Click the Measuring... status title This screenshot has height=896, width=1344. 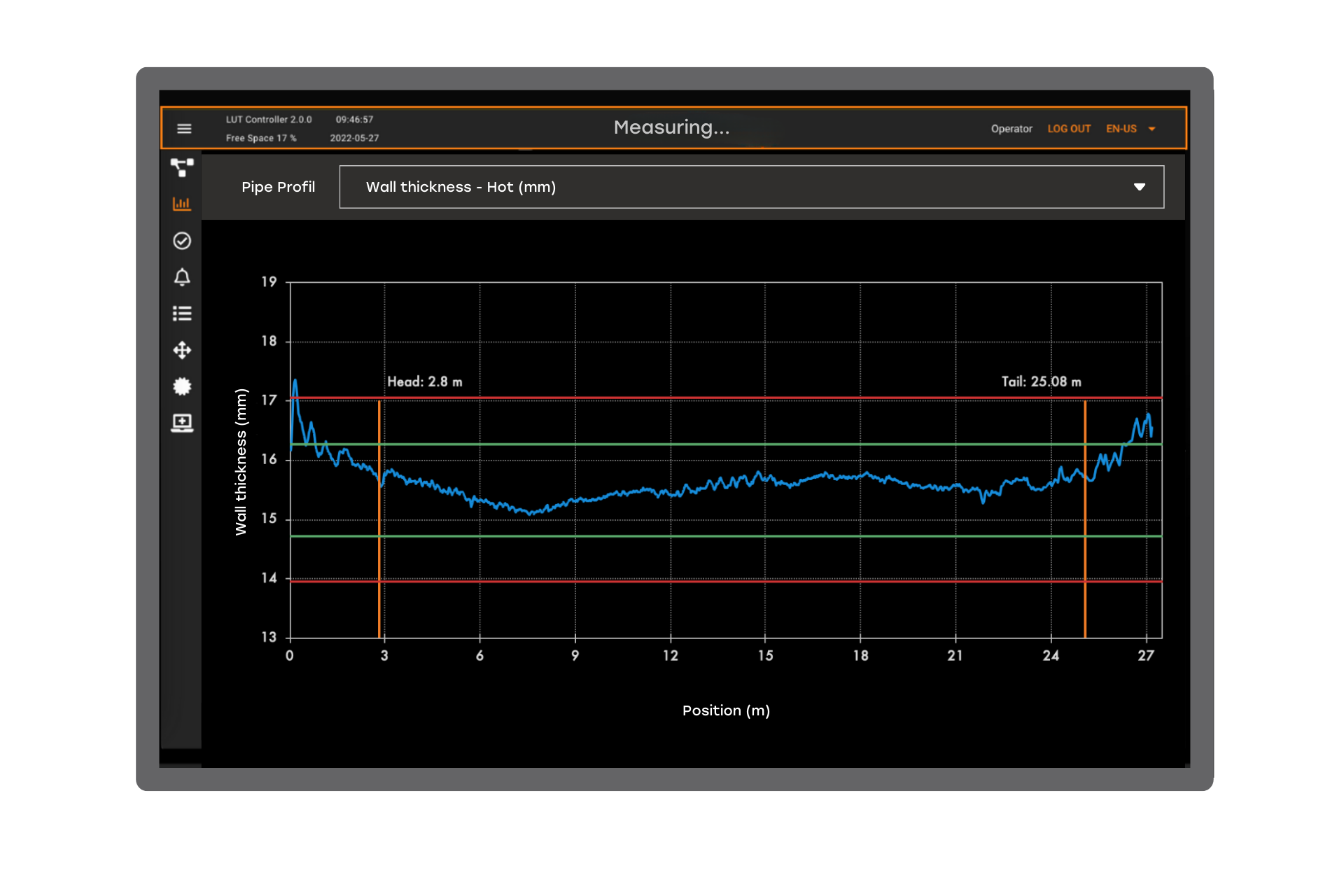671,127
